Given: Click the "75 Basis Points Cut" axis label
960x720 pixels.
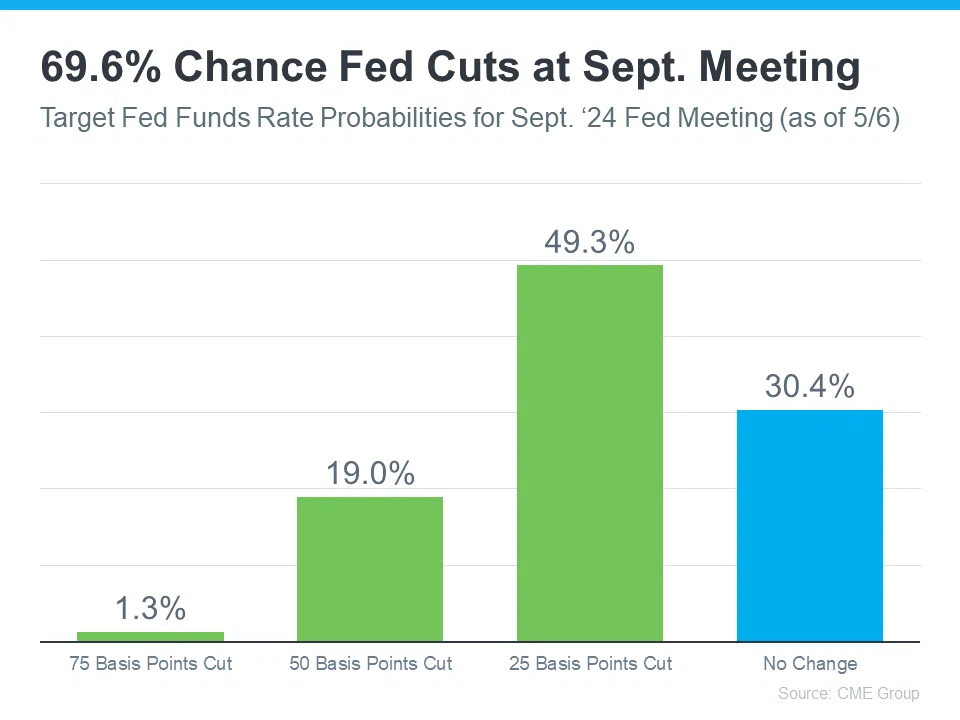Looking at the screenshot, I should click(150, 664).
